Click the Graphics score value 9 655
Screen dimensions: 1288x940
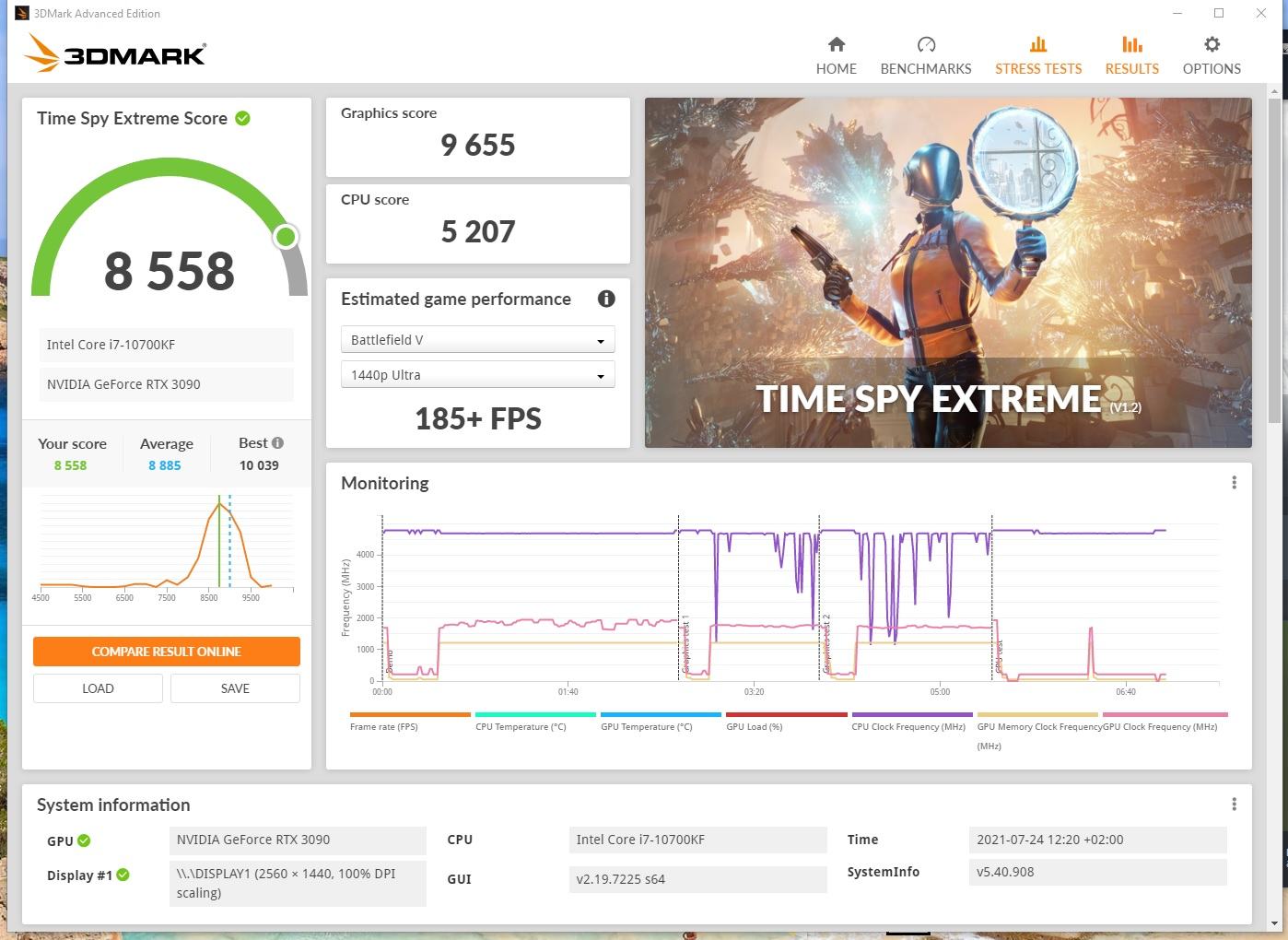(x=477, y=145)
